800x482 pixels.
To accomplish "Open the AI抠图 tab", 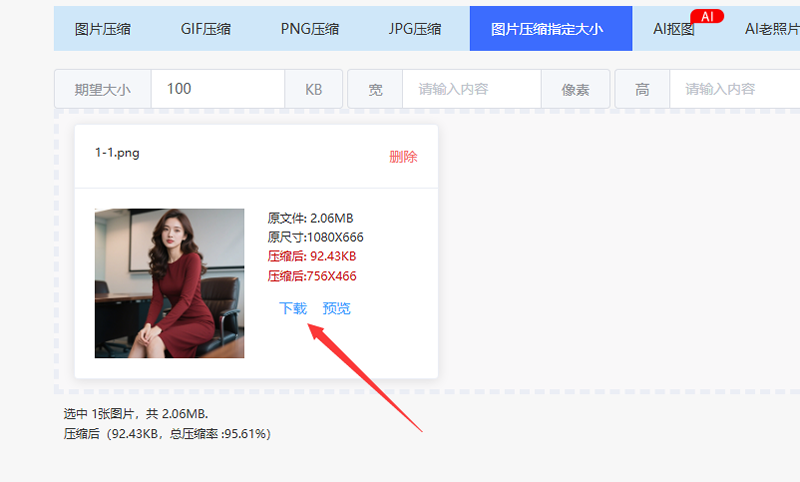I will point(673,30).
